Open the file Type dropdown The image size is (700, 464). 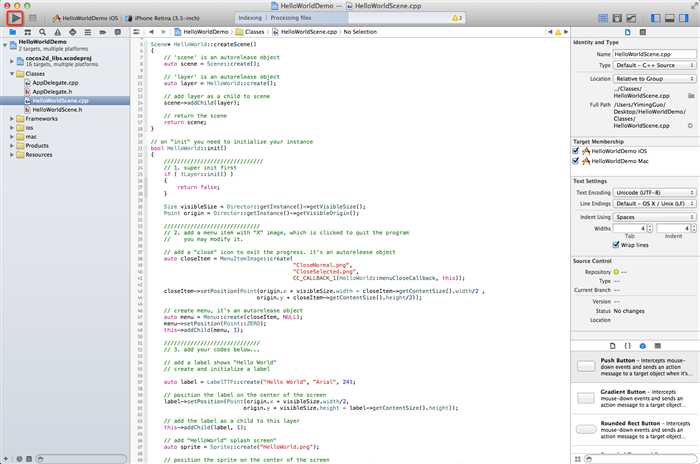[x=654, y=65]
